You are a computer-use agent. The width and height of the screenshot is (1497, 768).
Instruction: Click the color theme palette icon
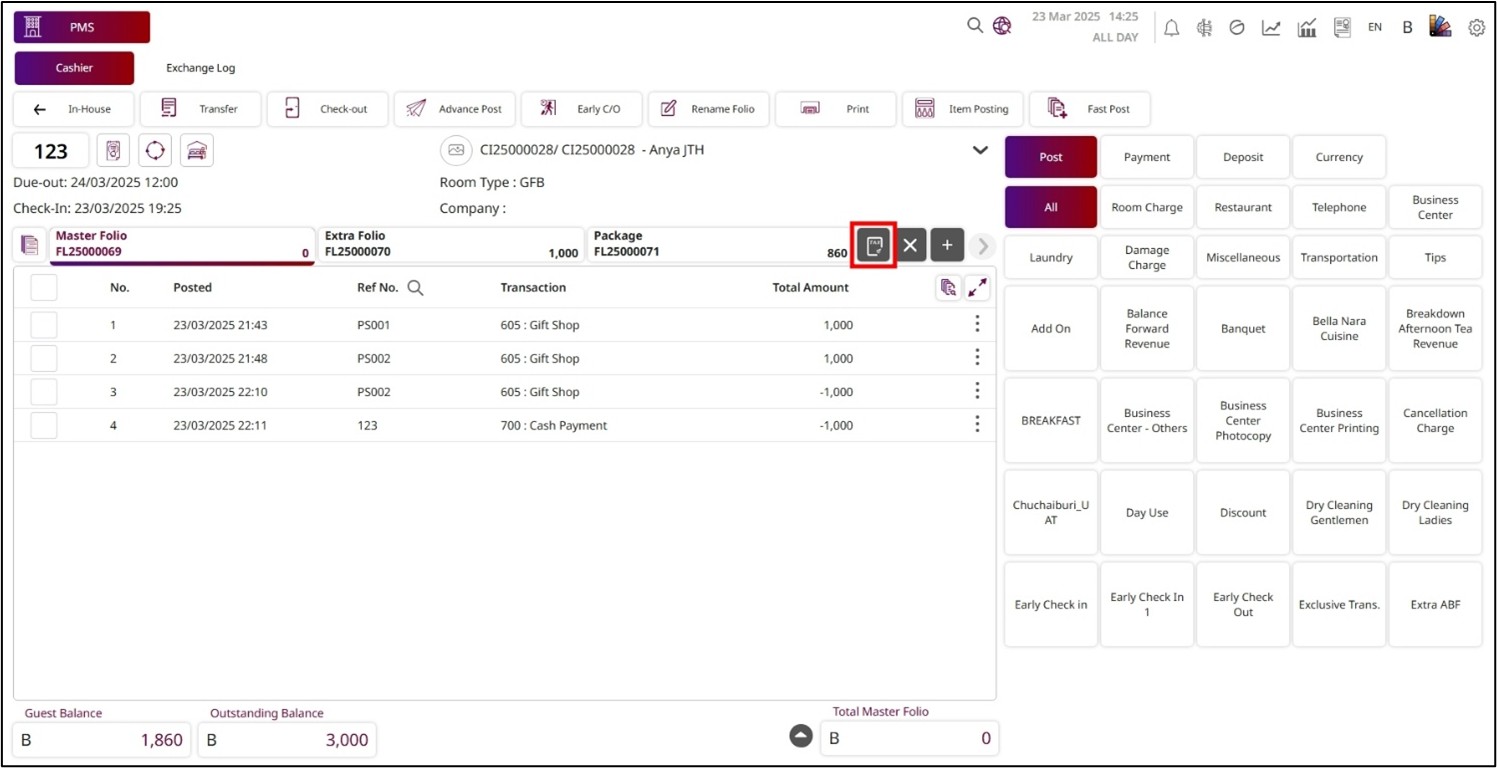coord(1440,27)
